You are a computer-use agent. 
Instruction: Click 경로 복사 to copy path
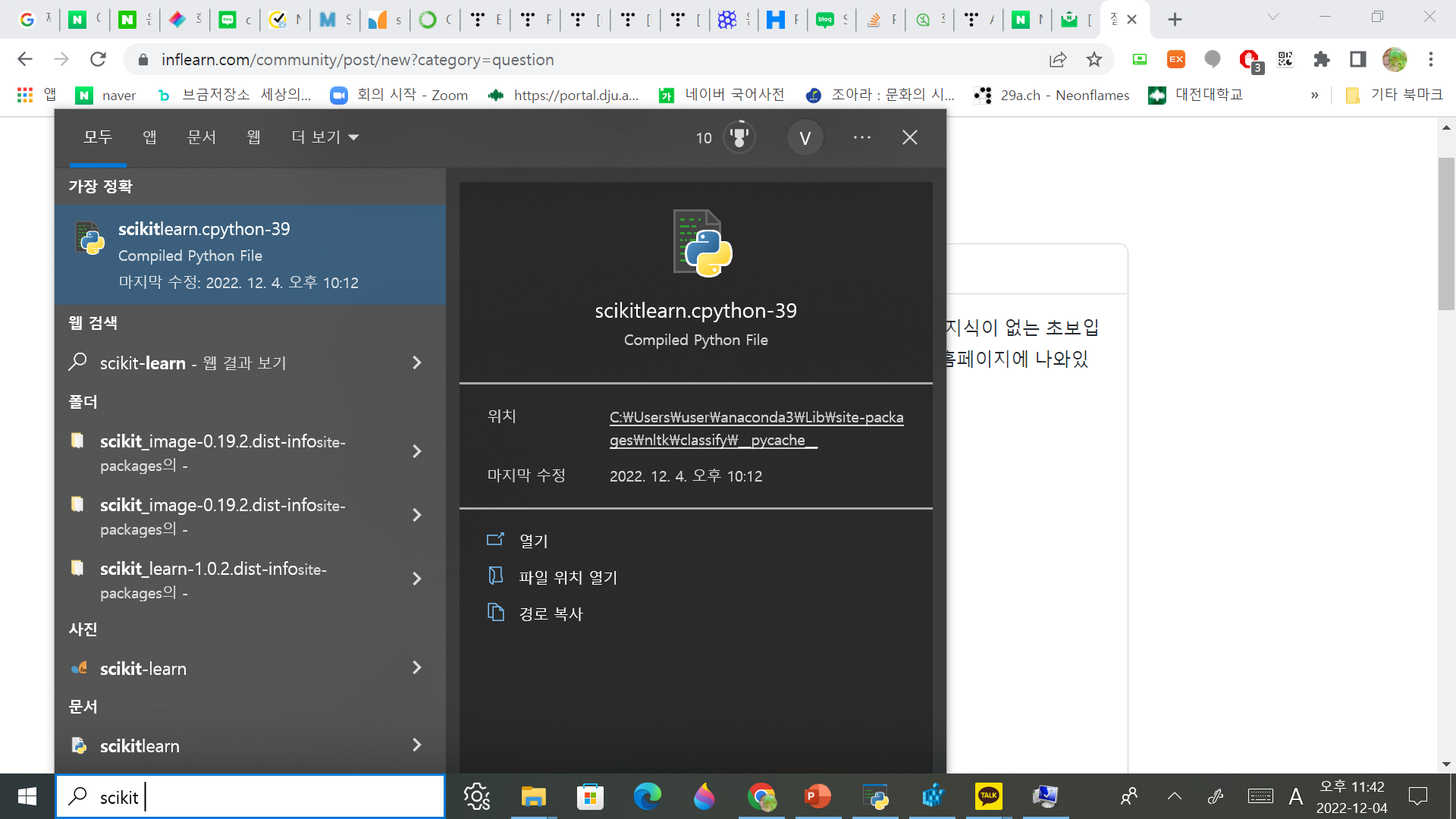pyautogui.click(x=551, y=614)
